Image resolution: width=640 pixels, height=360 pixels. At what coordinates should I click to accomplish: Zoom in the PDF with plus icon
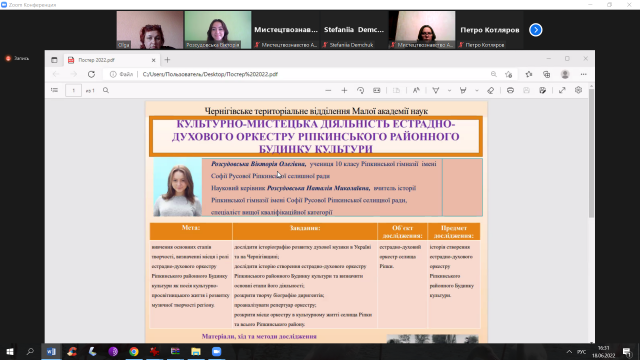click(x=344, y=90)
